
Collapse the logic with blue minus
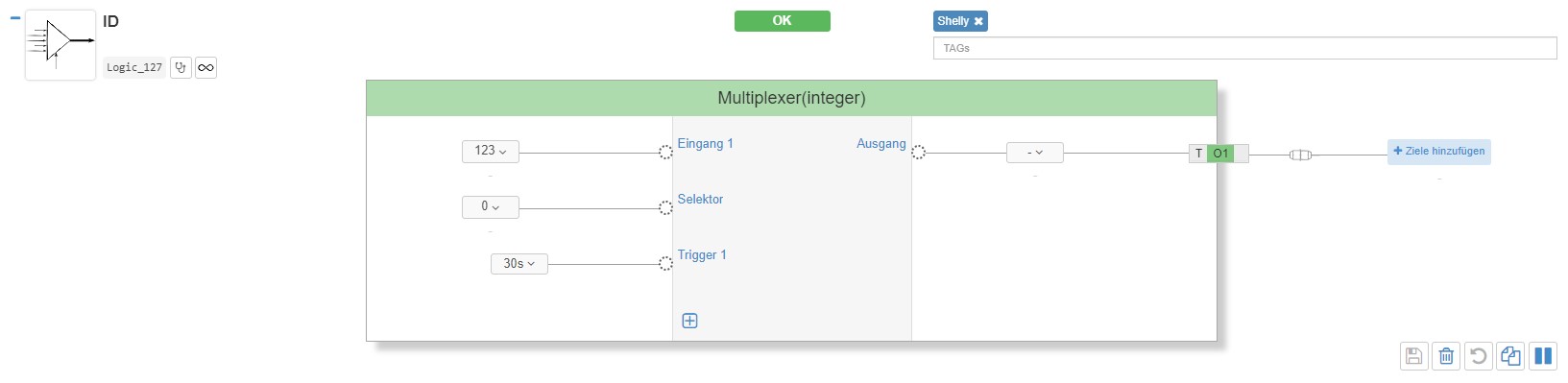pos(14,18)
